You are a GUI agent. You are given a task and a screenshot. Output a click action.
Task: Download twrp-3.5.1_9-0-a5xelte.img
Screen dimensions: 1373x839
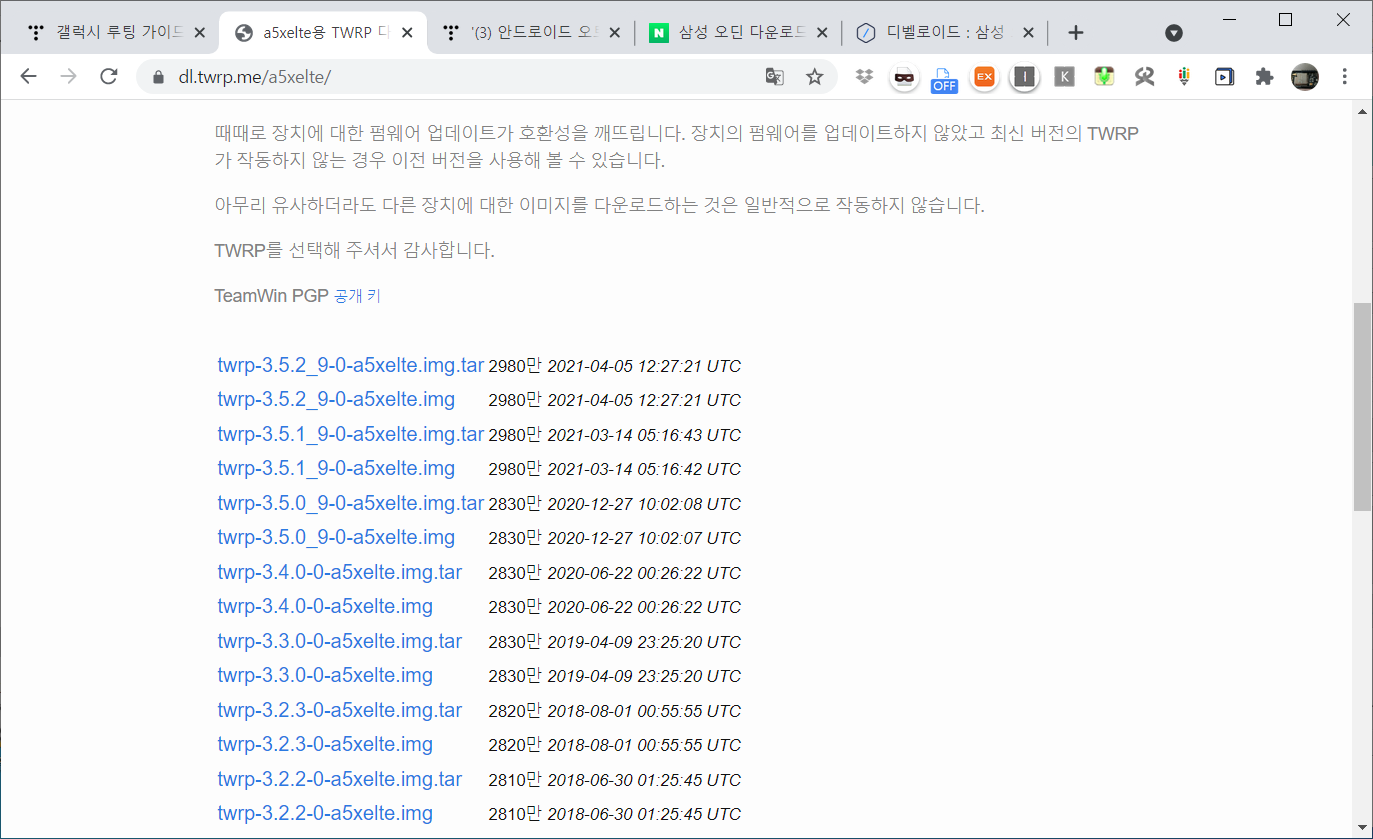336,469
